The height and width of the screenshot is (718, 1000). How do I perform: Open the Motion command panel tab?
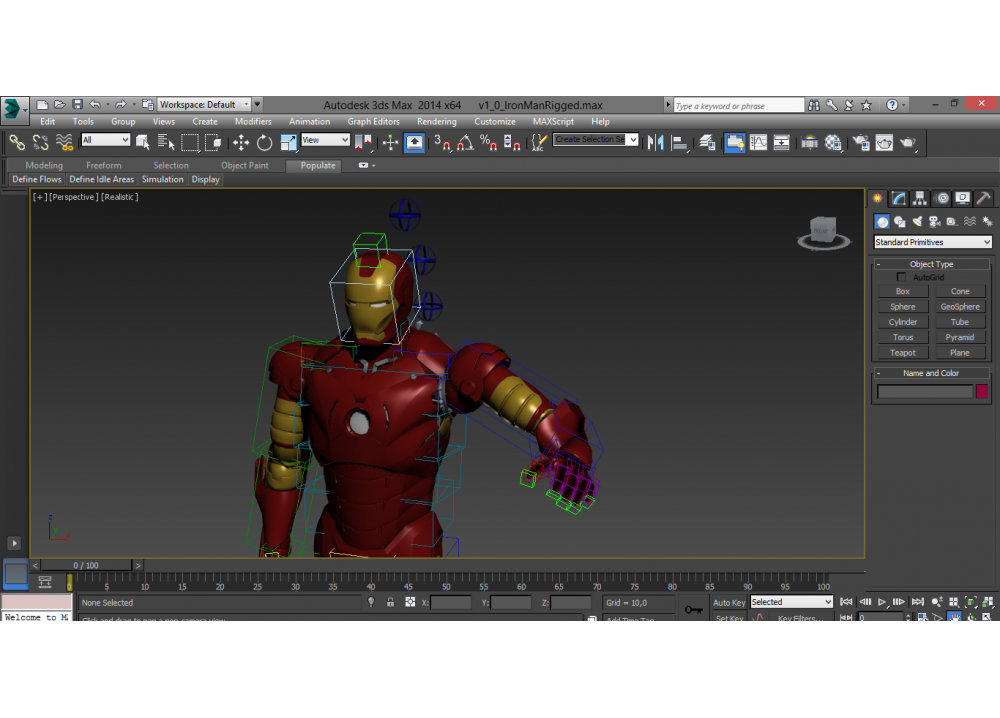tap(942, 198)
